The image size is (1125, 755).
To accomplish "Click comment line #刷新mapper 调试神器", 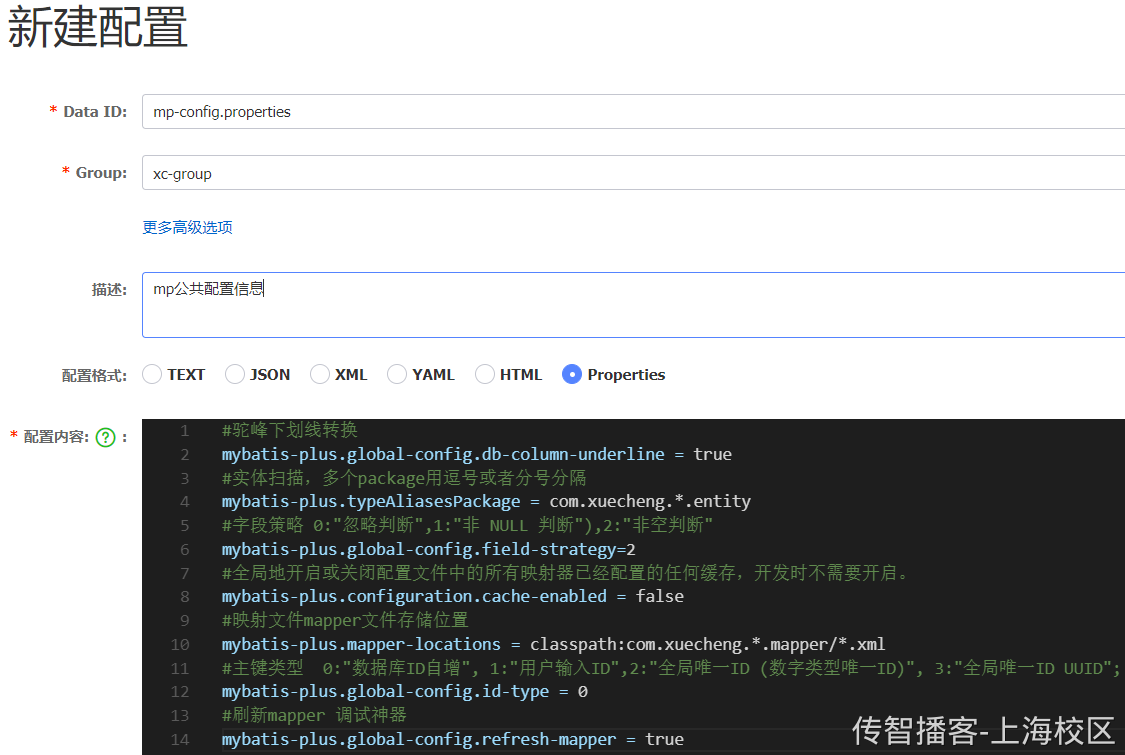I will [x=314, y=716].
